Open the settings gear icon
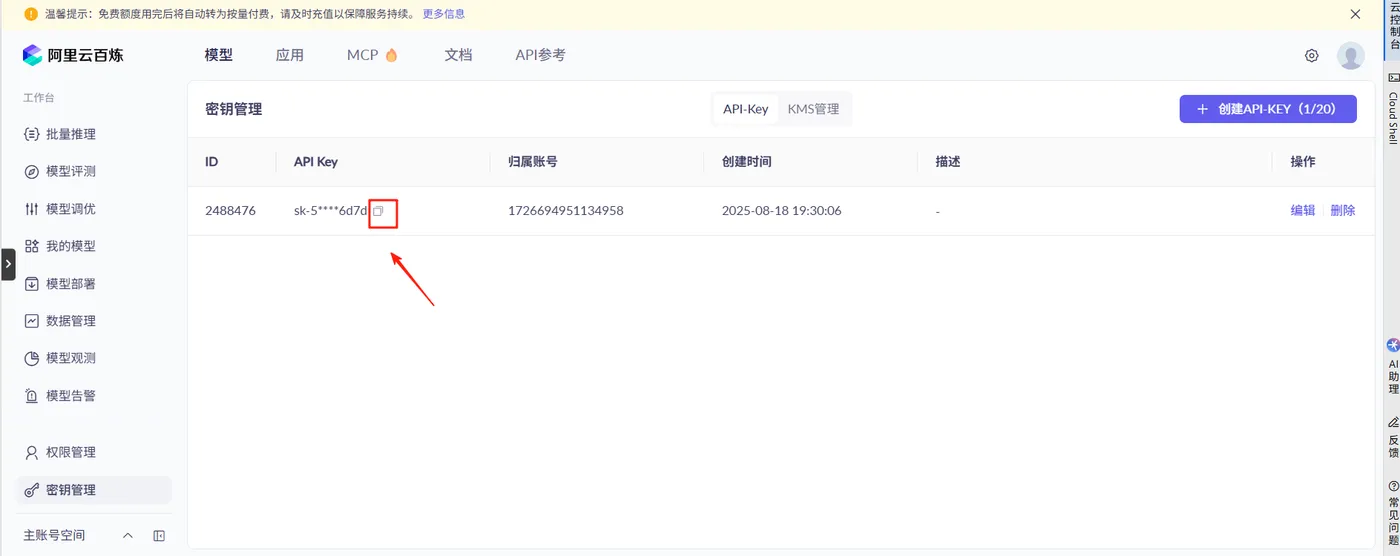The image size is (1400, 556). pyautogui.click(x=1312, y=56)
